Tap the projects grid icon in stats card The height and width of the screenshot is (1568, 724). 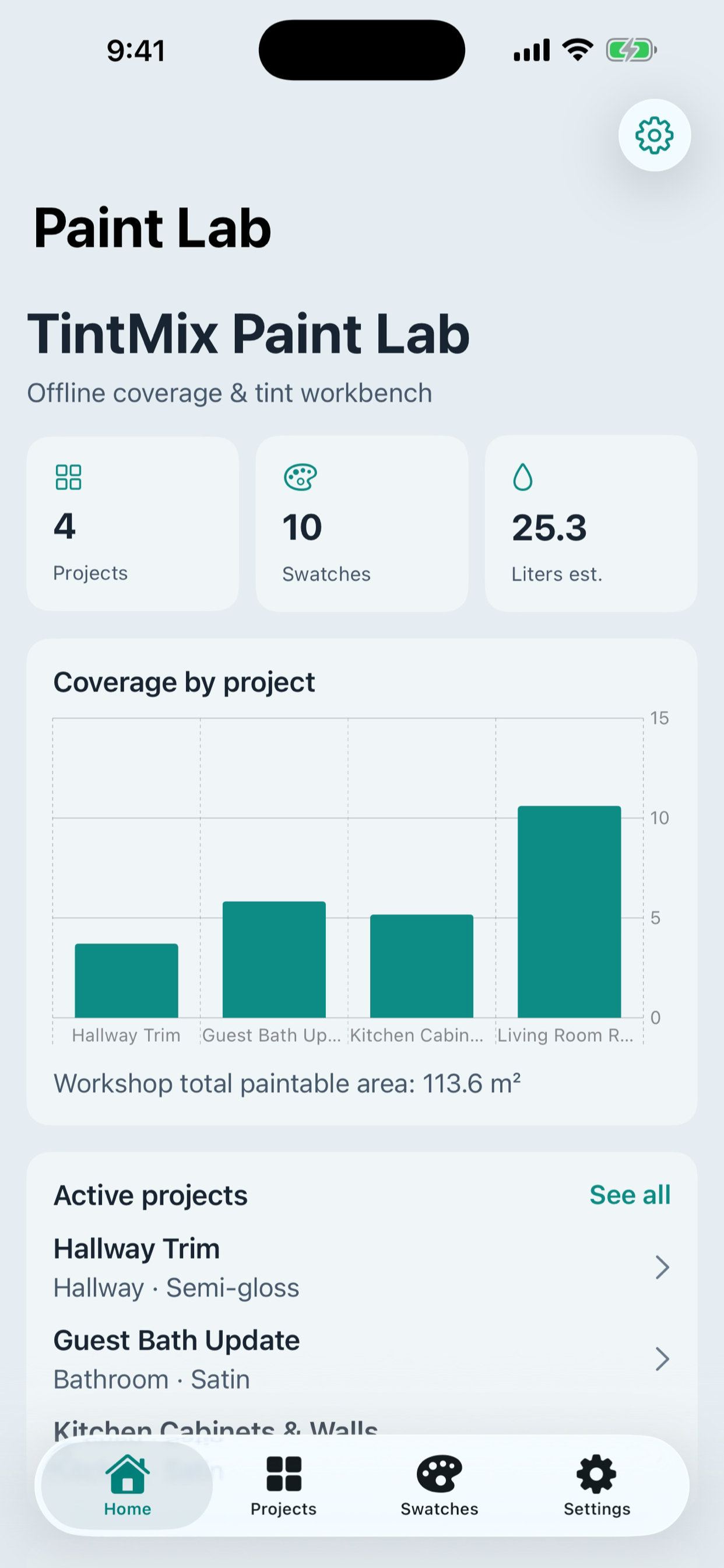(68, 477)
